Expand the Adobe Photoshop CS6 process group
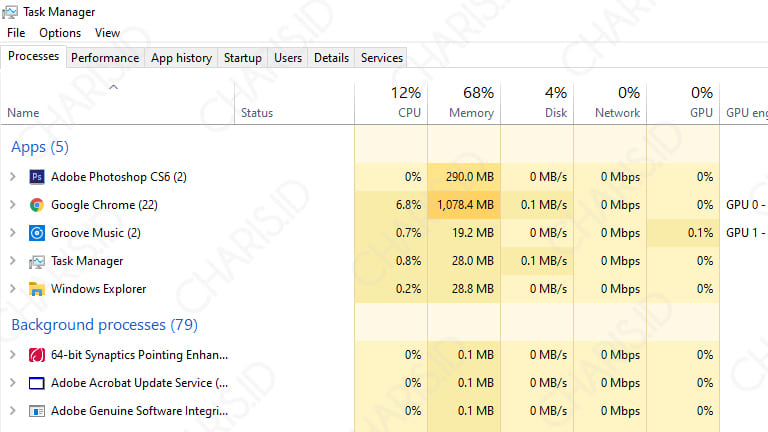The image size is (768, 432). 13,177
